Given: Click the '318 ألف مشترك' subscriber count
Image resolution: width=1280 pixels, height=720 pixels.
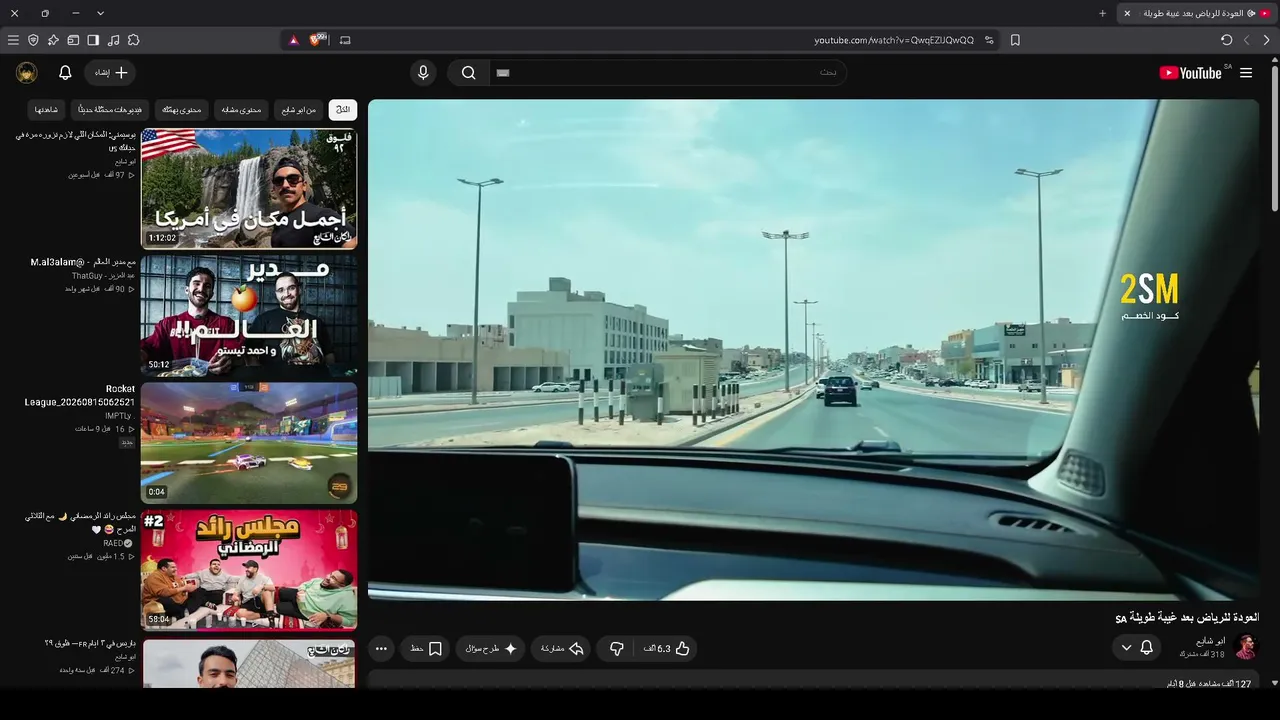Looking at the screenshot, I should 1202,654.
